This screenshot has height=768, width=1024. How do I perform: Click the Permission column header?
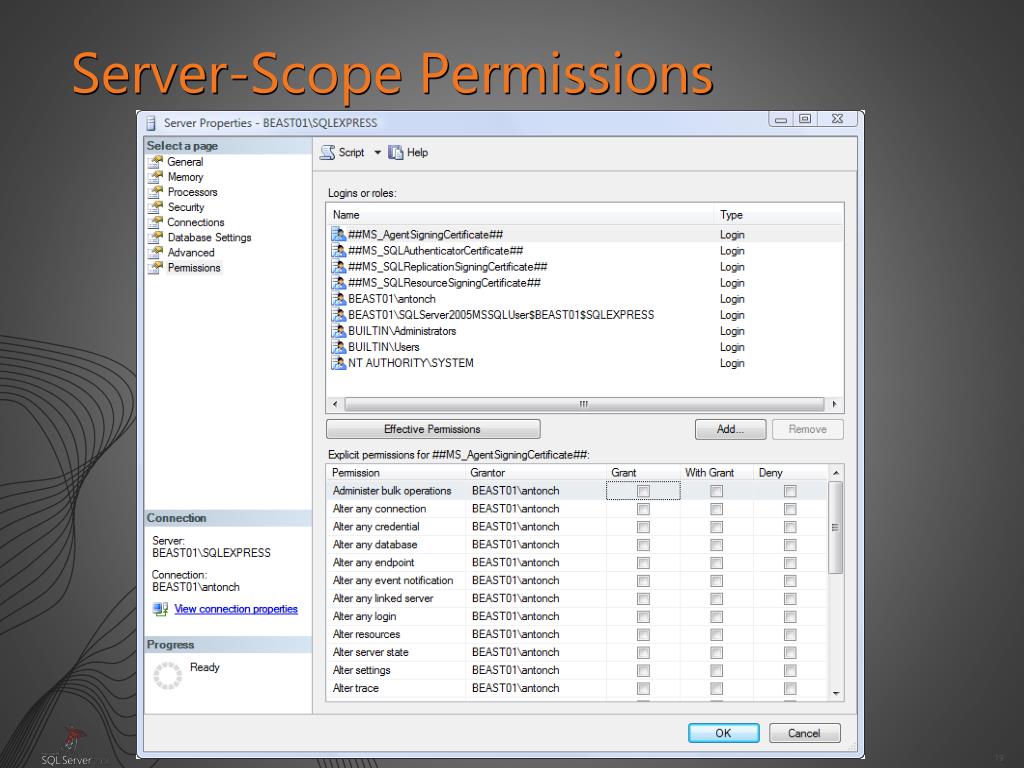point(396,473)
